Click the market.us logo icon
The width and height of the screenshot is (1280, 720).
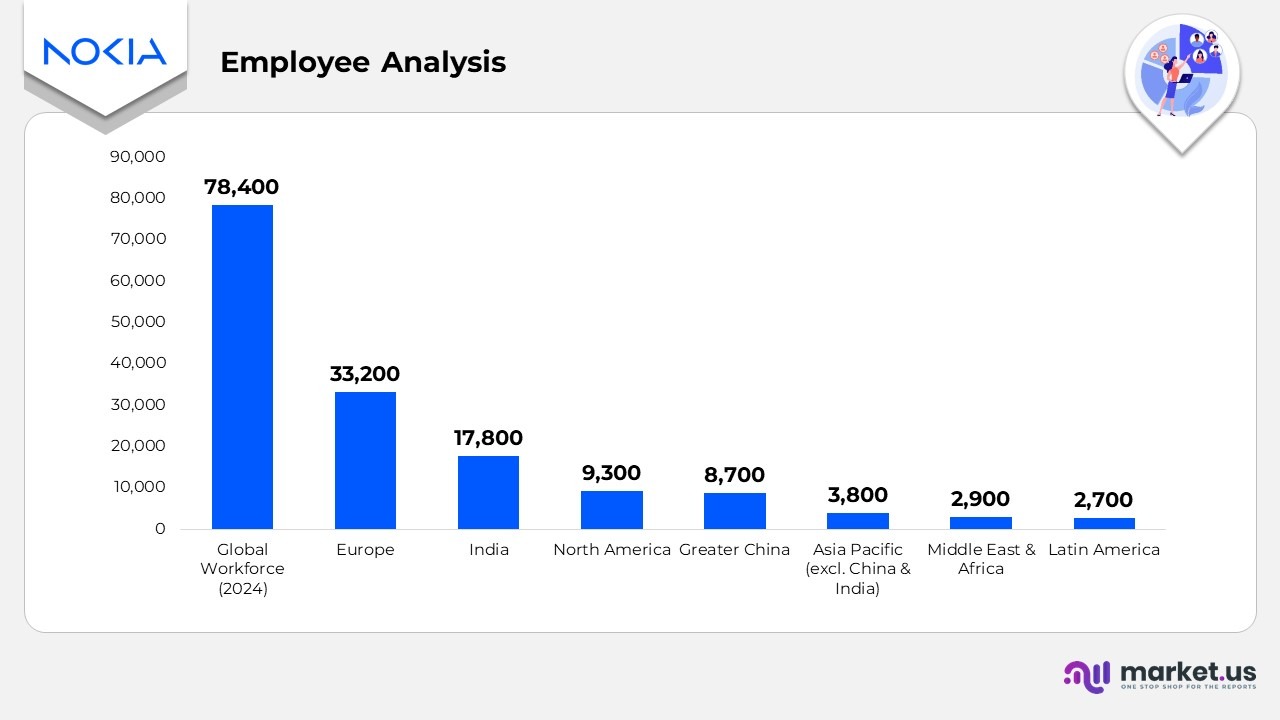click(x=1087, y=676)
